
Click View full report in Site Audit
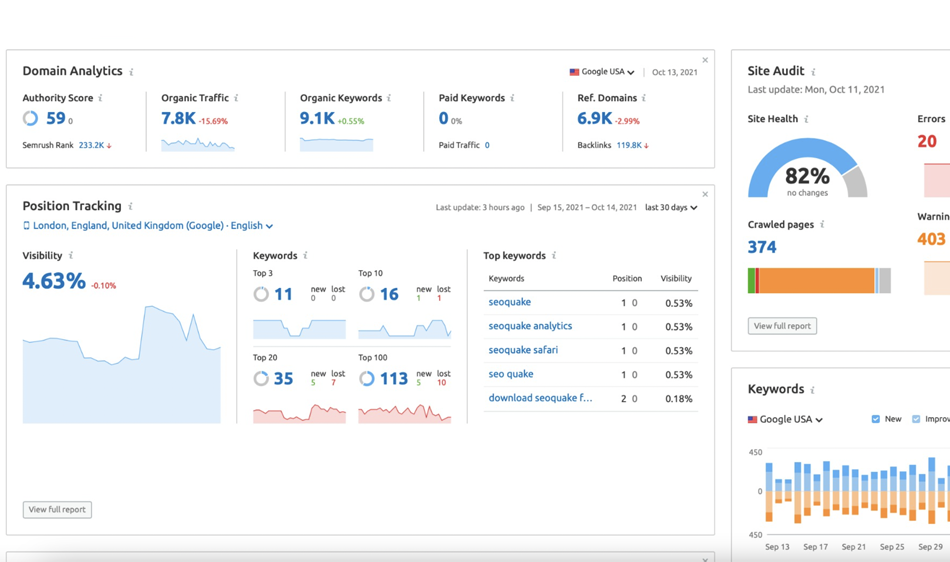pyautogui.click(x=782, y=326)
